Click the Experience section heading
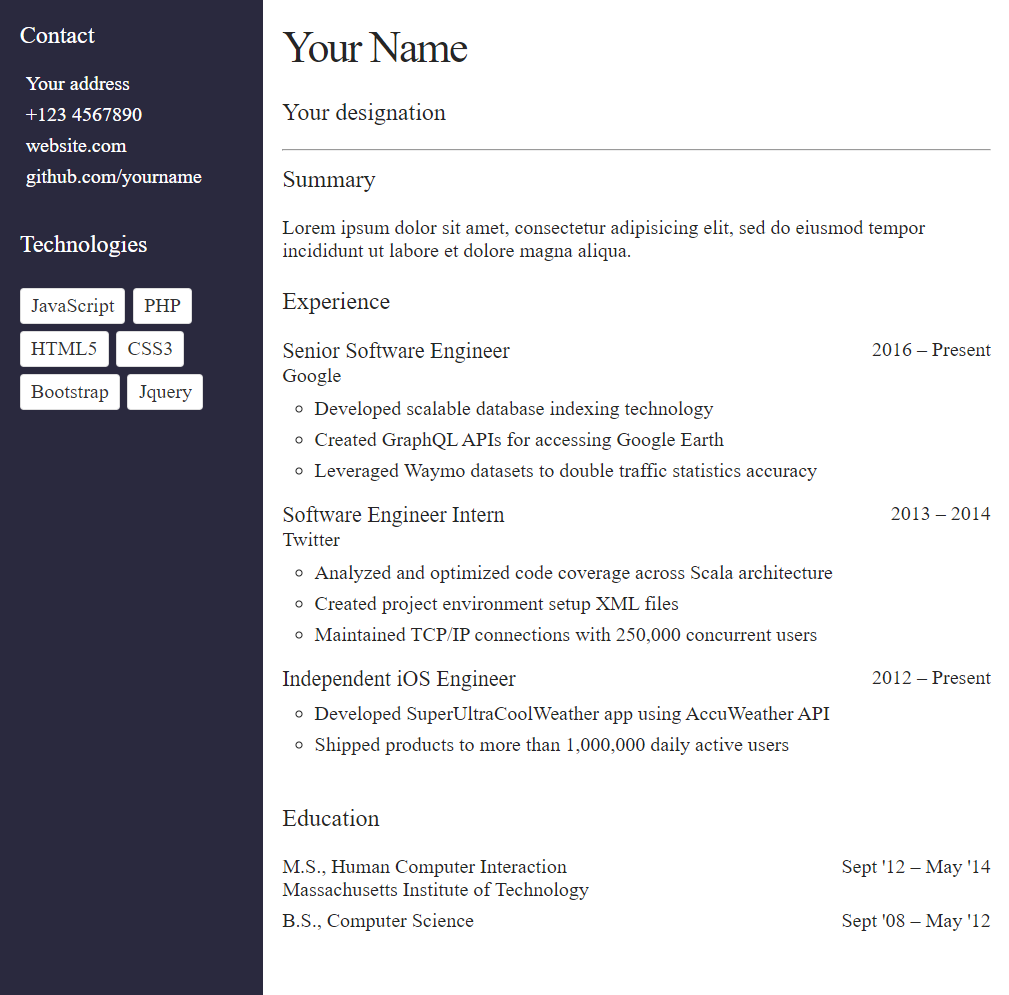 [336, 302]
